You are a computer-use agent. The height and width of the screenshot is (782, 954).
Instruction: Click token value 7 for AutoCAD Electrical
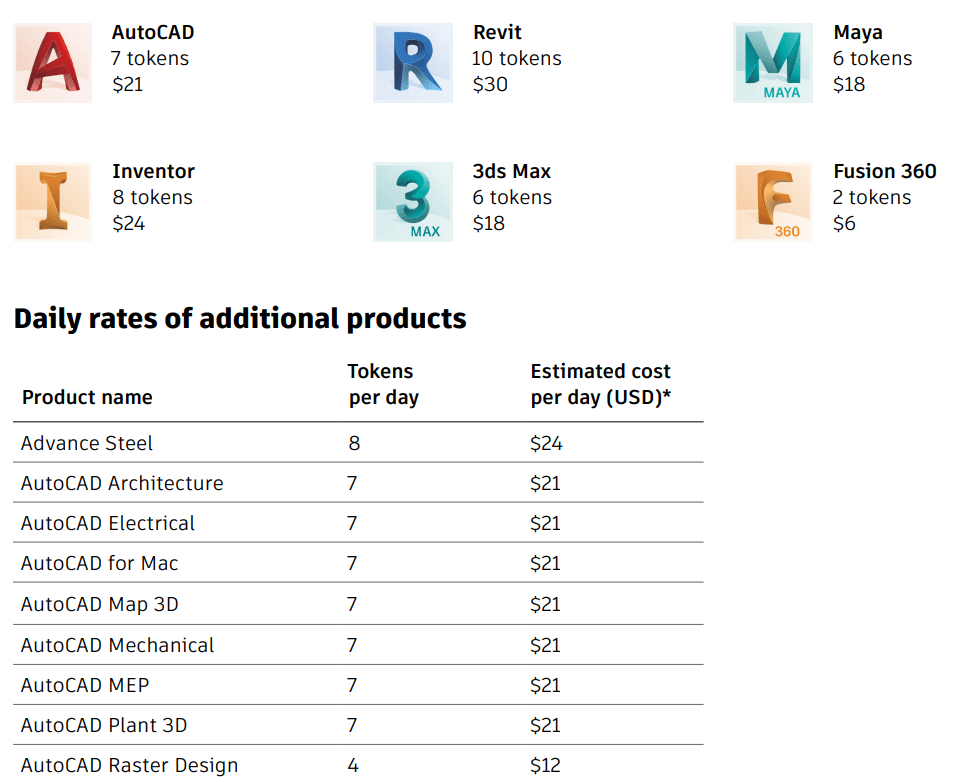[x=352, y=523]
